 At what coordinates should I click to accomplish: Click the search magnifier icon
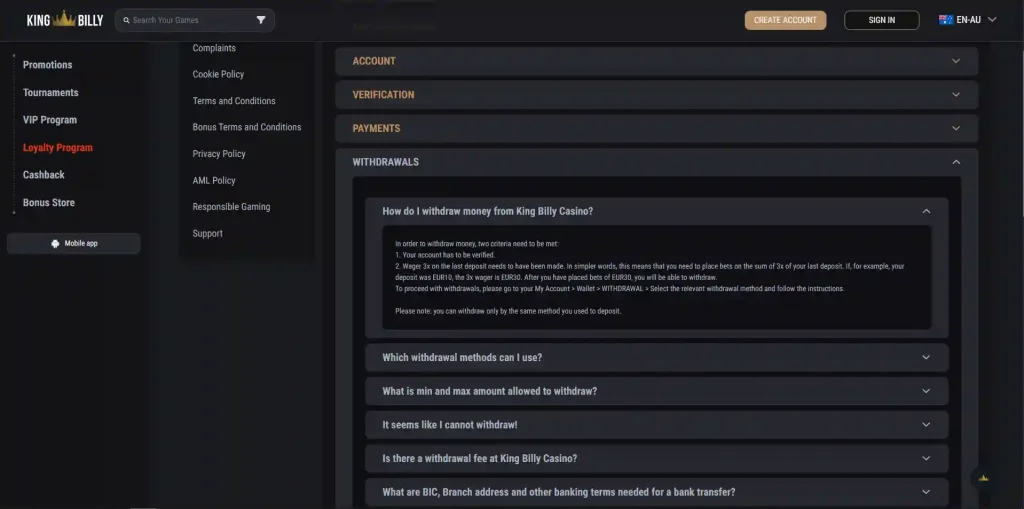(x=127, y=20)
